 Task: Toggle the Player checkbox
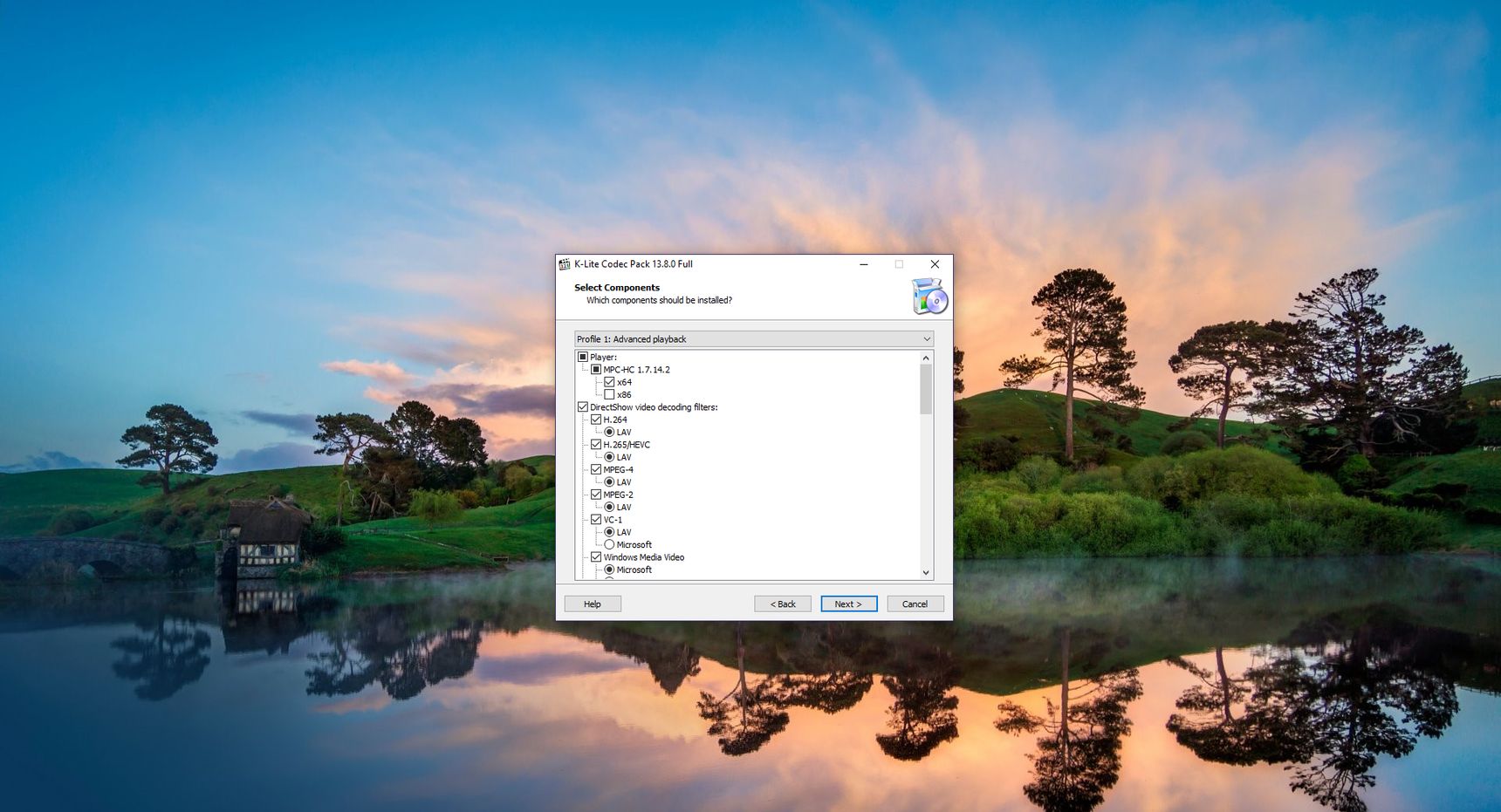[583, 357]
